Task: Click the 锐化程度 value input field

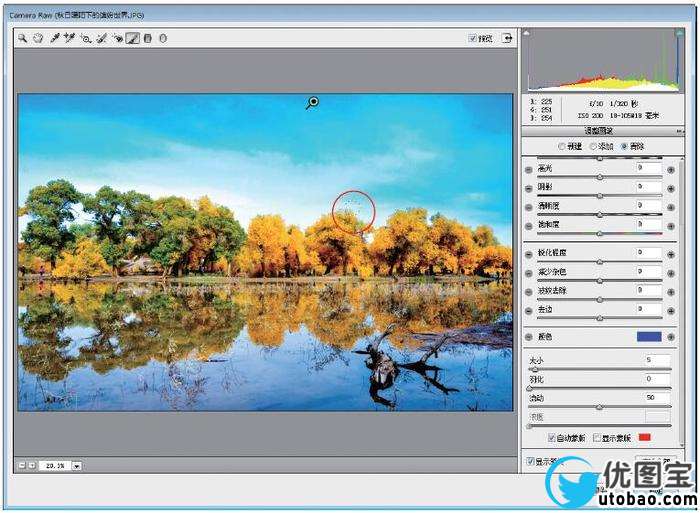Action: coord(649,253)
